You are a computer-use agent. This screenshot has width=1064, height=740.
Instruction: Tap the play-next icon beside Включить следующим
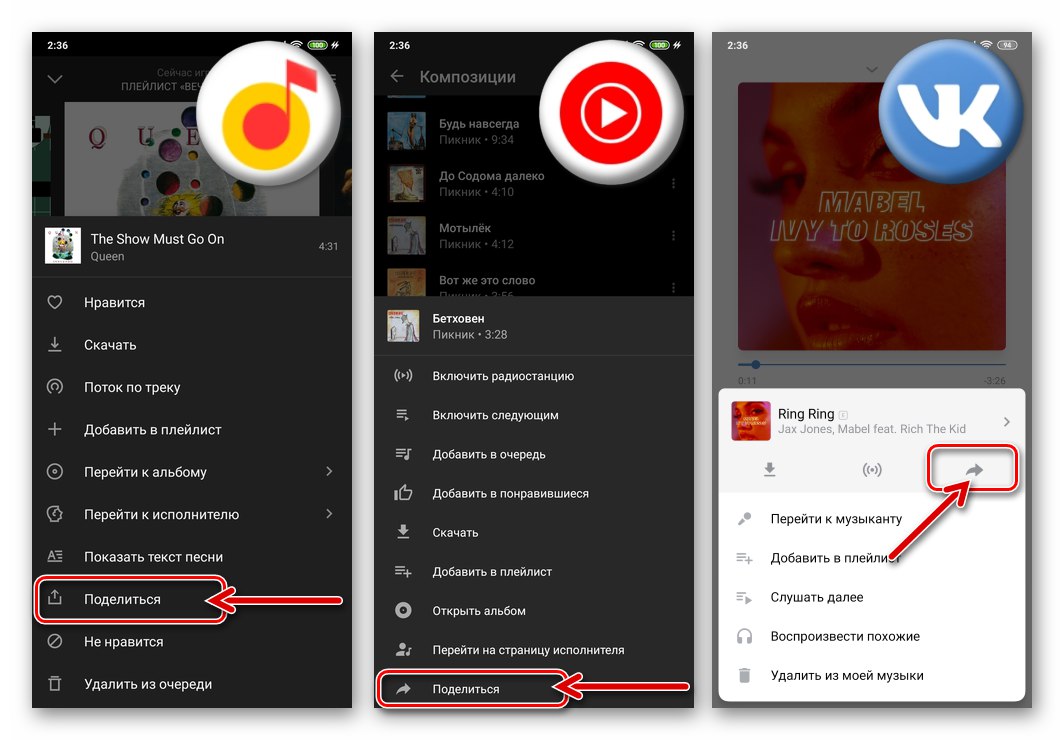pos(403,414)
